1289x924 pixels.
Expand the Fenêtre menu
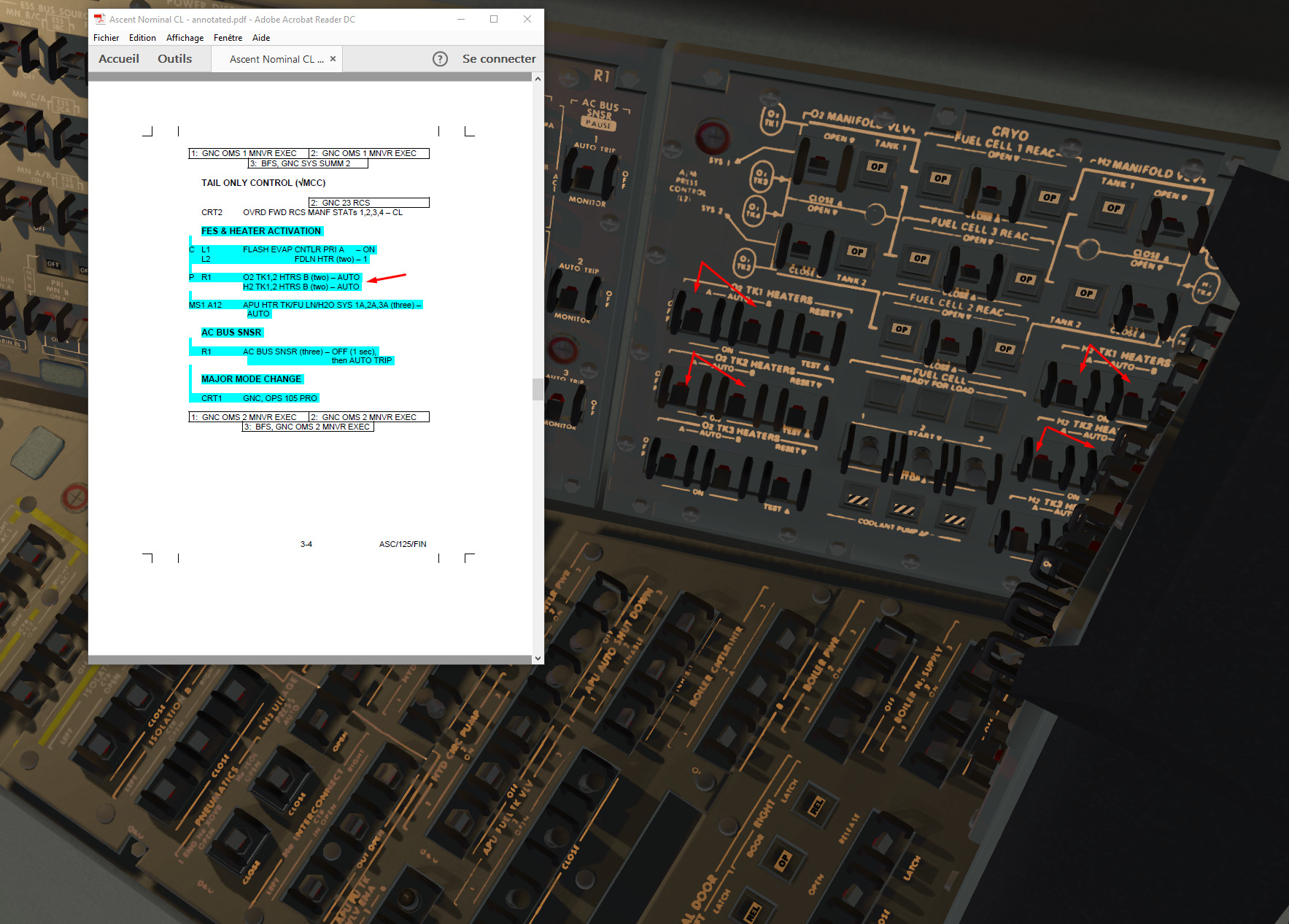coord(228,38)
